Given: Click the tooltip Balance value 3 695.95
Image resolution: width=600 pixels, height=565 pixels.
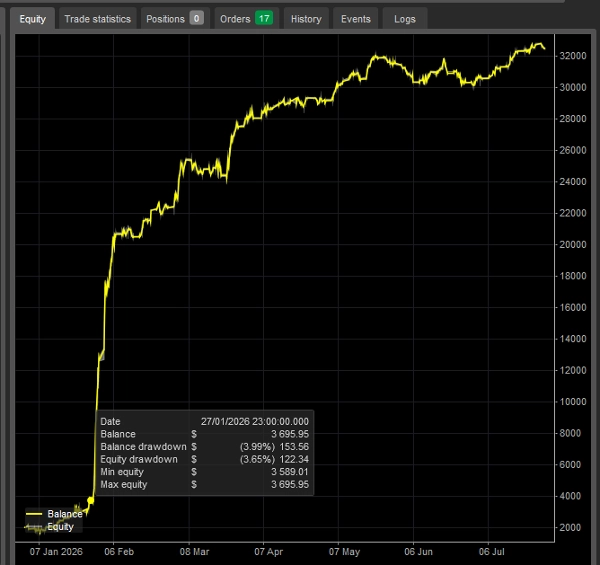Looking at the screenshot, I should pyautogui.click(x=290, y=434).
